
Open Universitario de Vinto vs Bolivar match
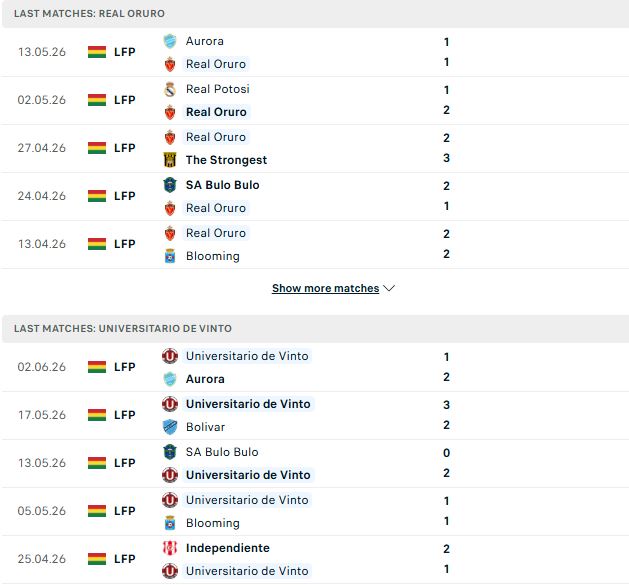[314, 415]
